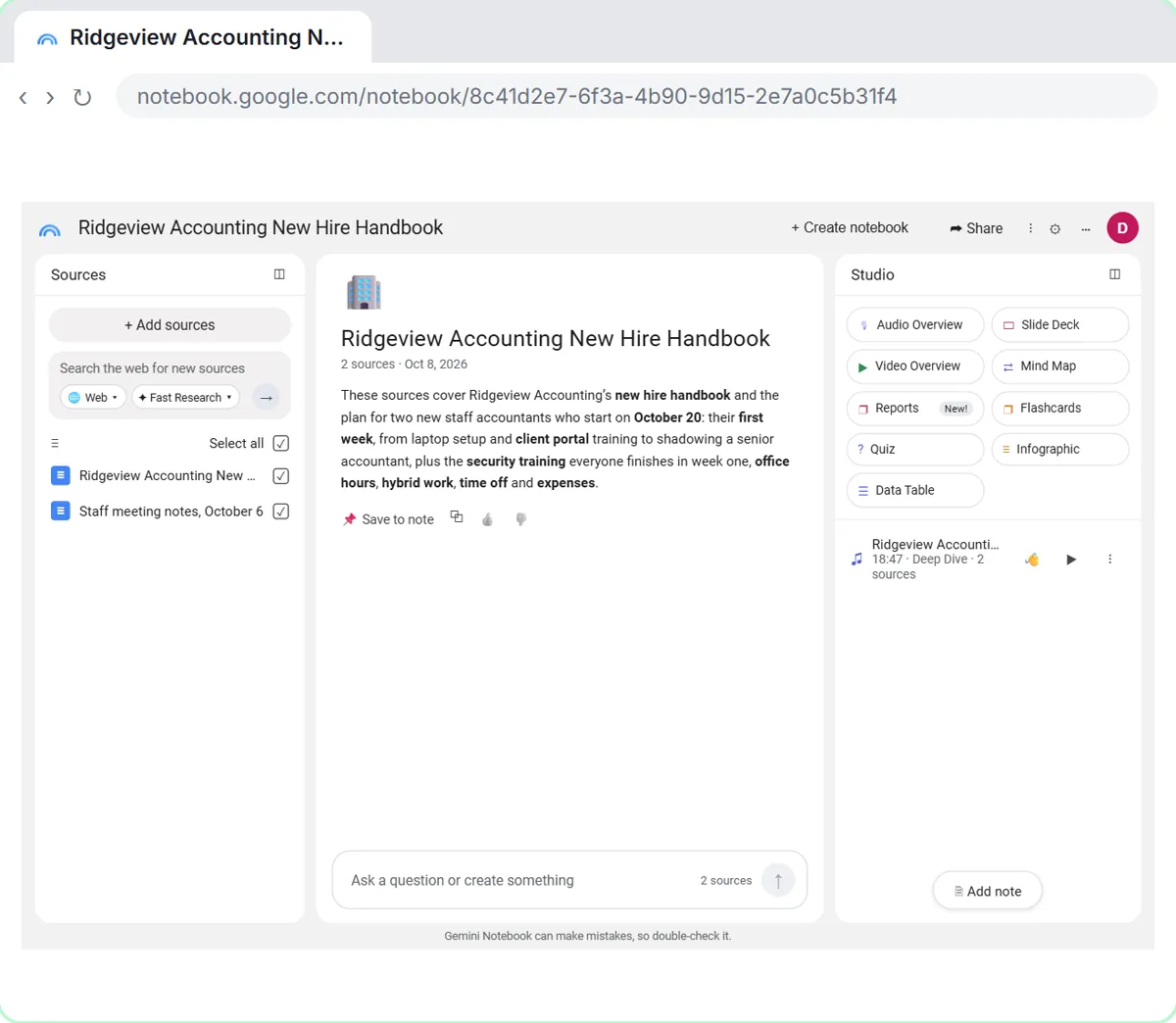The image size is (1176, 1023).
Task: Copy the summary with the copy icon
Action: pyautogui.click(x=457, y=517)
